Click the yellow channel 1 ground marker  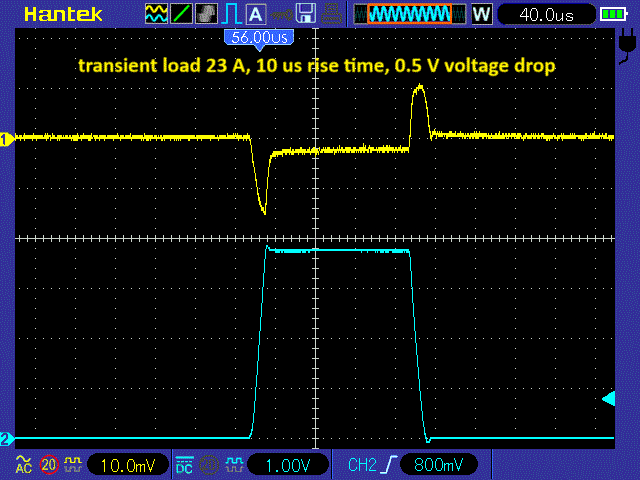click(x=7, y=140)
